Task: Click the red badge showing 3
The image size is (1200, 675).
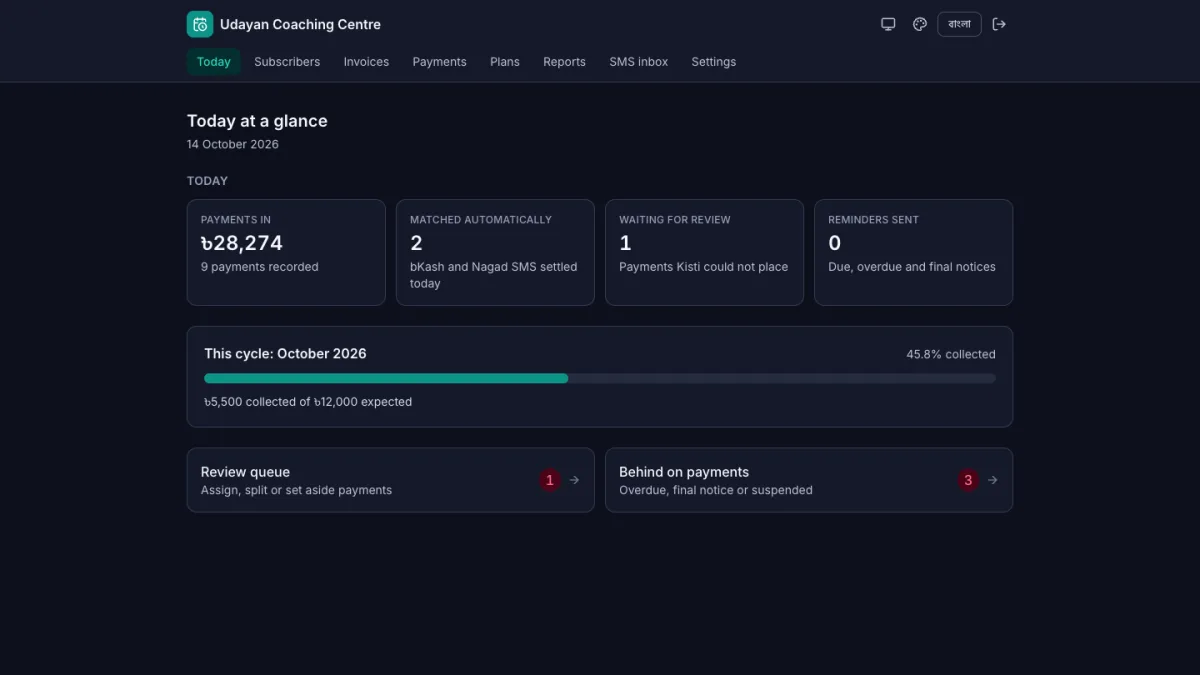Action: tap(967, 480)
